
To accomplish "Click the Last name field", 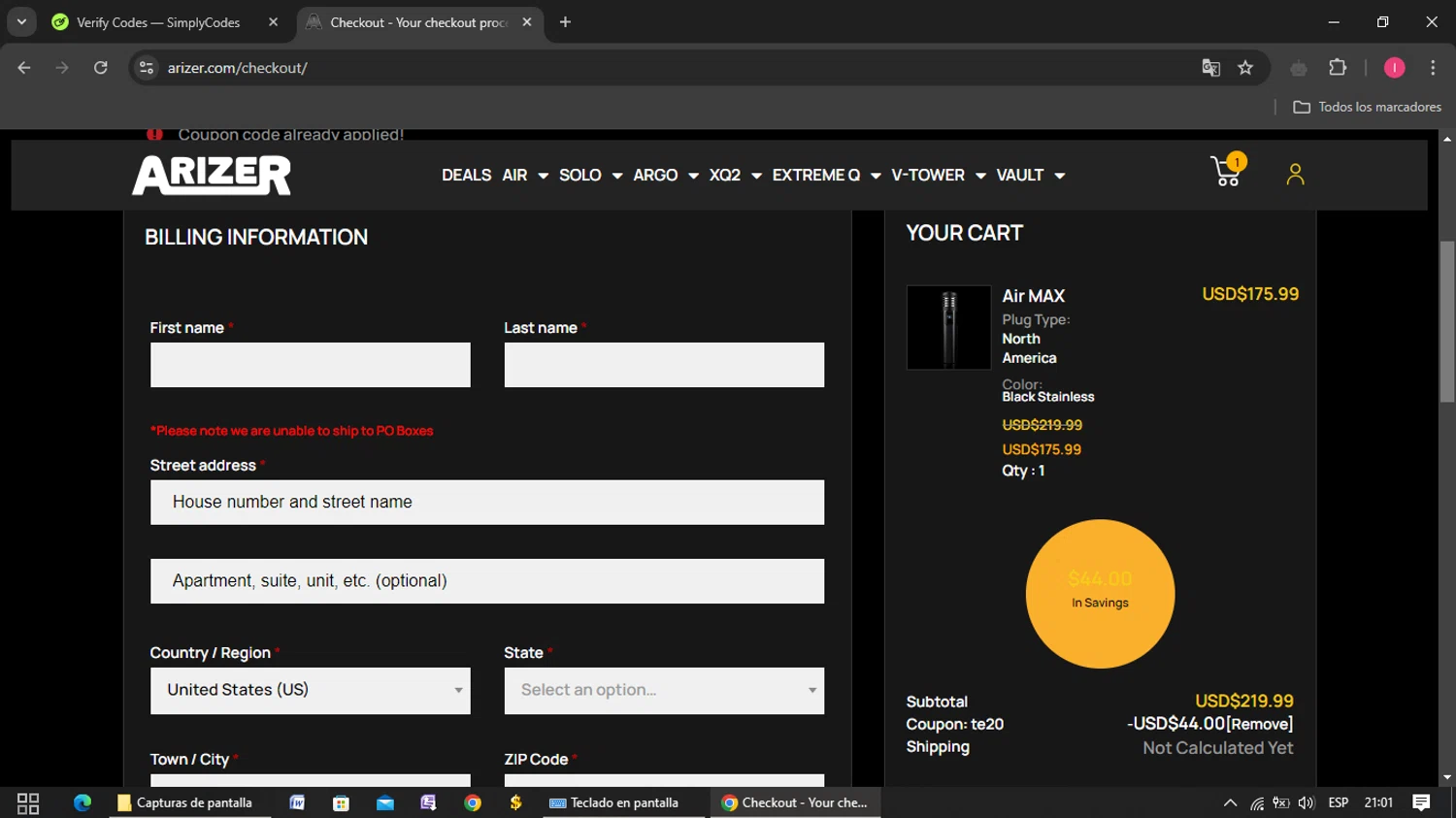I will point(664,365).
